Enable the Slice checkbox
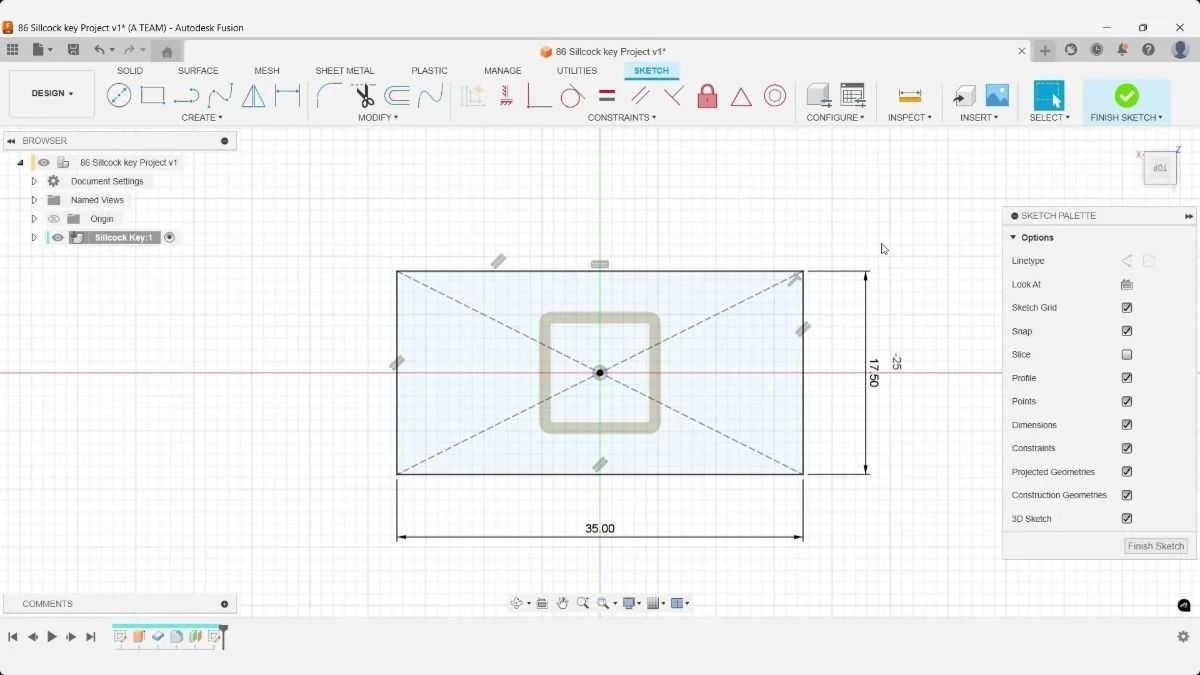The image size is (1200, 675). coord(1127,355)
